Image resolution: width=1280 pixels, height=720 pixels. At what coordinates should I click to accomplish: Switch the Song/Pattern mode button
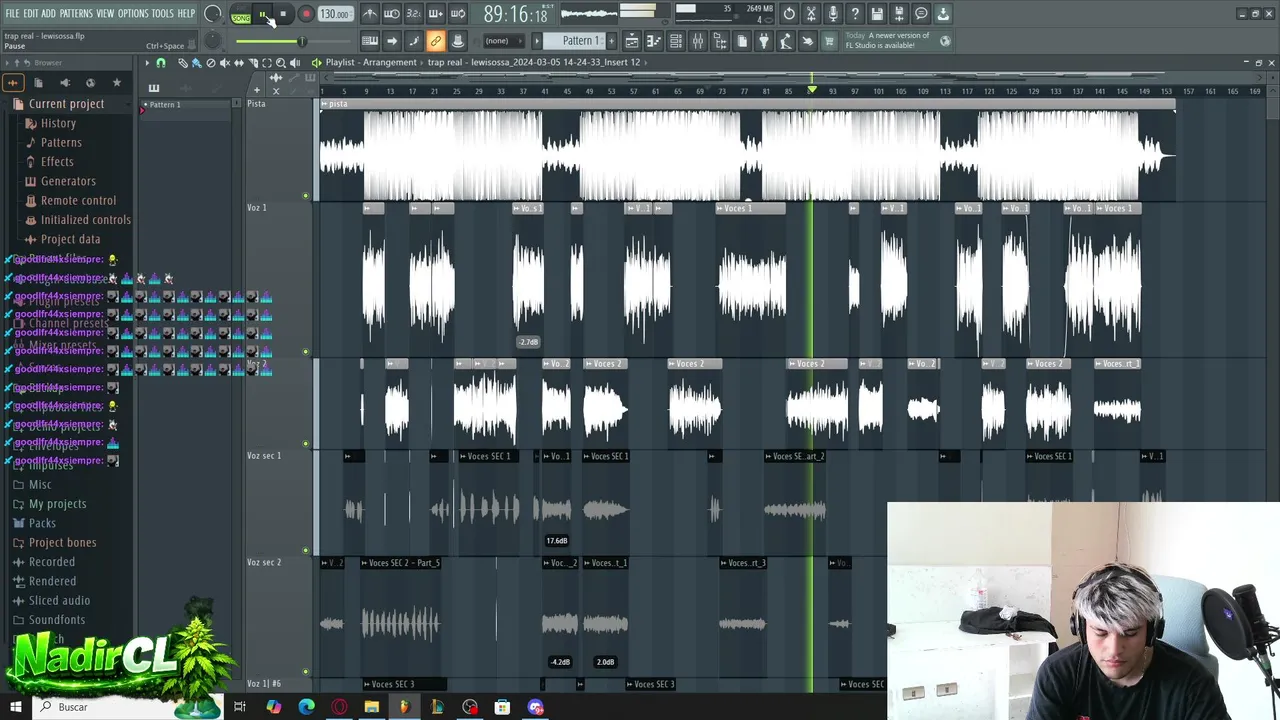[241, 15]
